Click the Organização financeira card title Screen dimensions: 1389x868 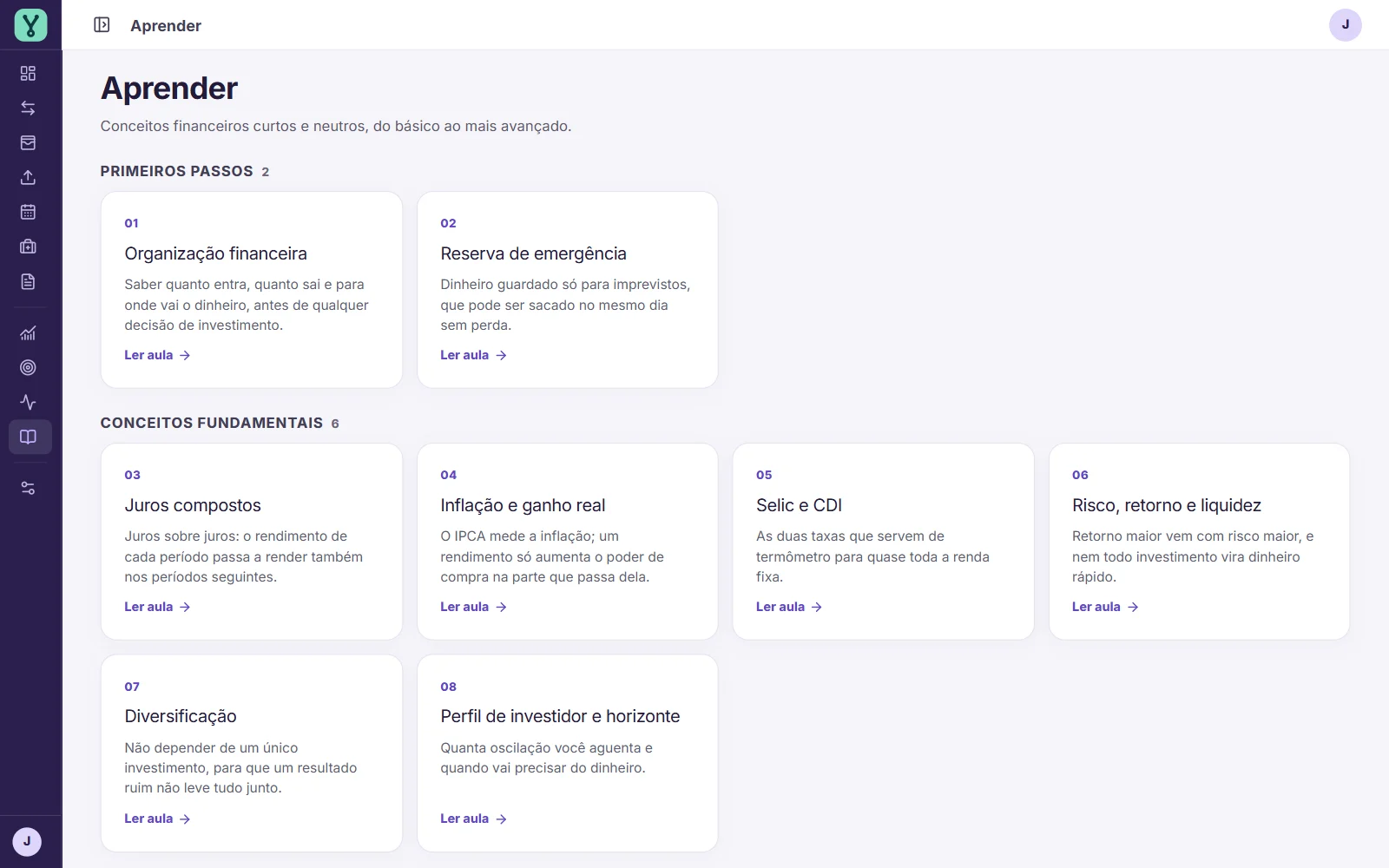(215, 253)
